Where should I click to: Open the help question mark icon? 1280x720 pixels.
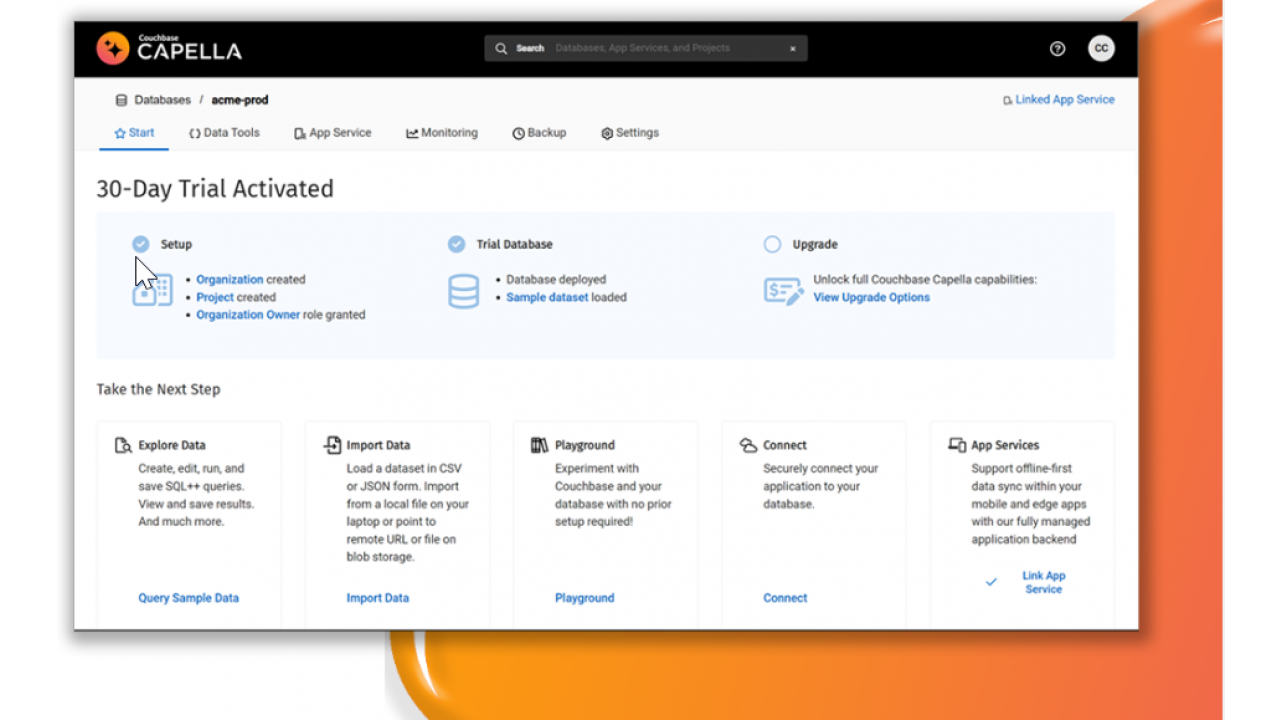[1057, 49]
